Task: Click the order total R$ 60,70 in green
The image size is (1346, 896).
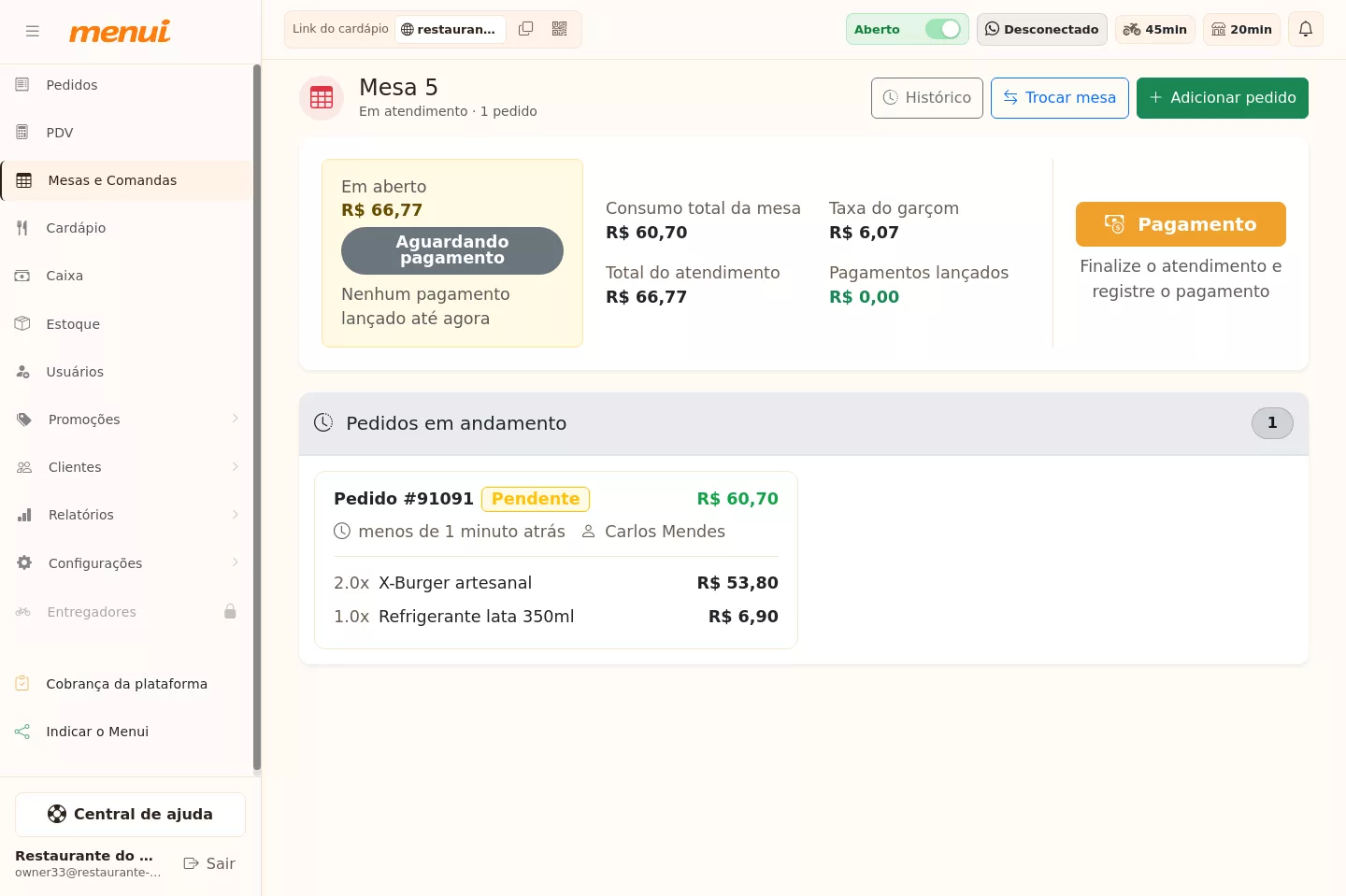Action: tap(737, 499)
